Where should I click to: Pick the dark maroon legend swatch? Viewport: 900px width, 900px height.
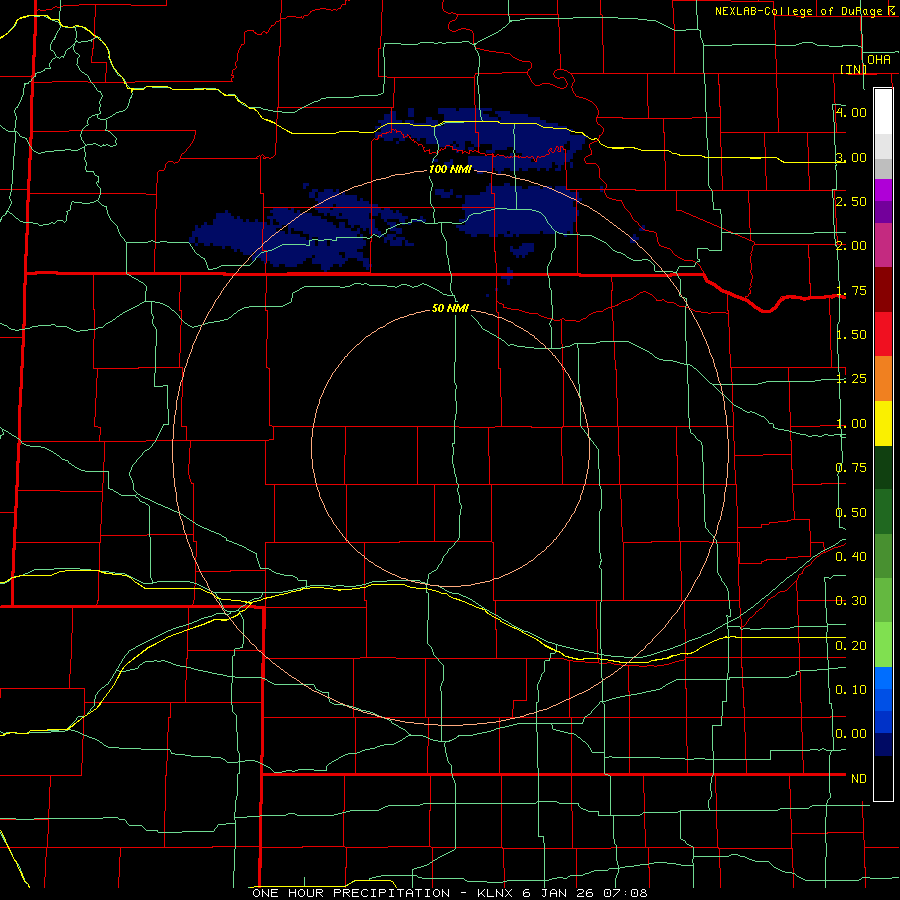[x=883, y=290]
